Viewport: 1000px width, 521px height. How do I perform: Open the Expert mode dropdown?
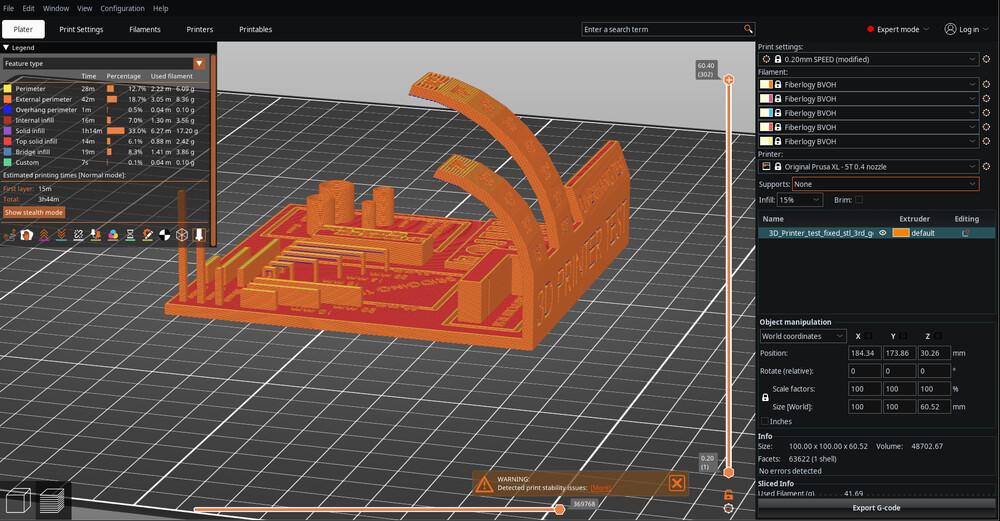click(x=898, y=29)
